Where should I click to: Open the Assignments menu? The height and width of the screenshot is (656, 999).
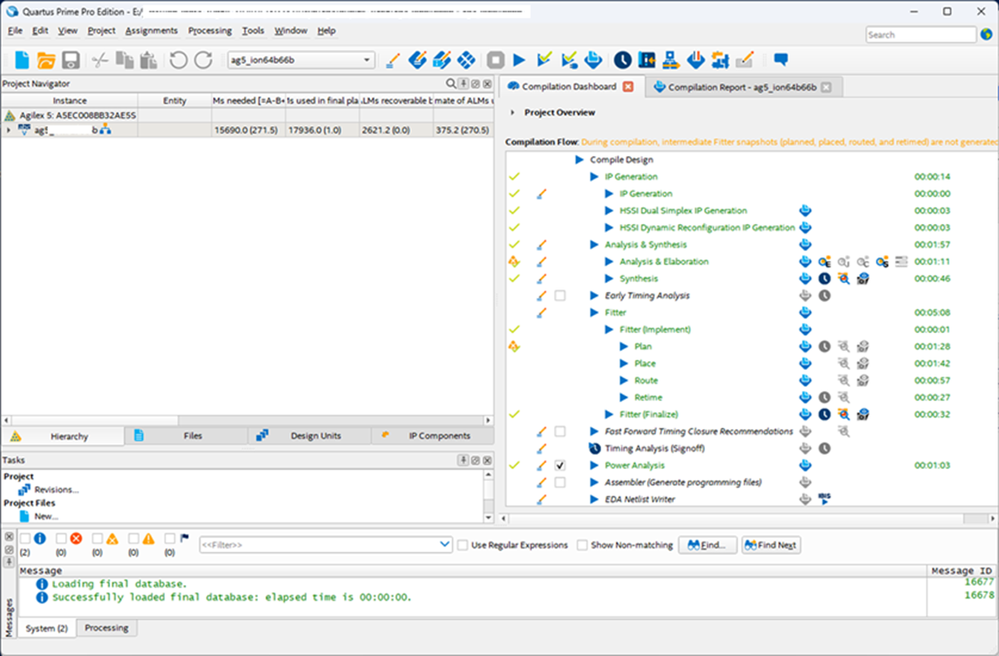(151, 31)
